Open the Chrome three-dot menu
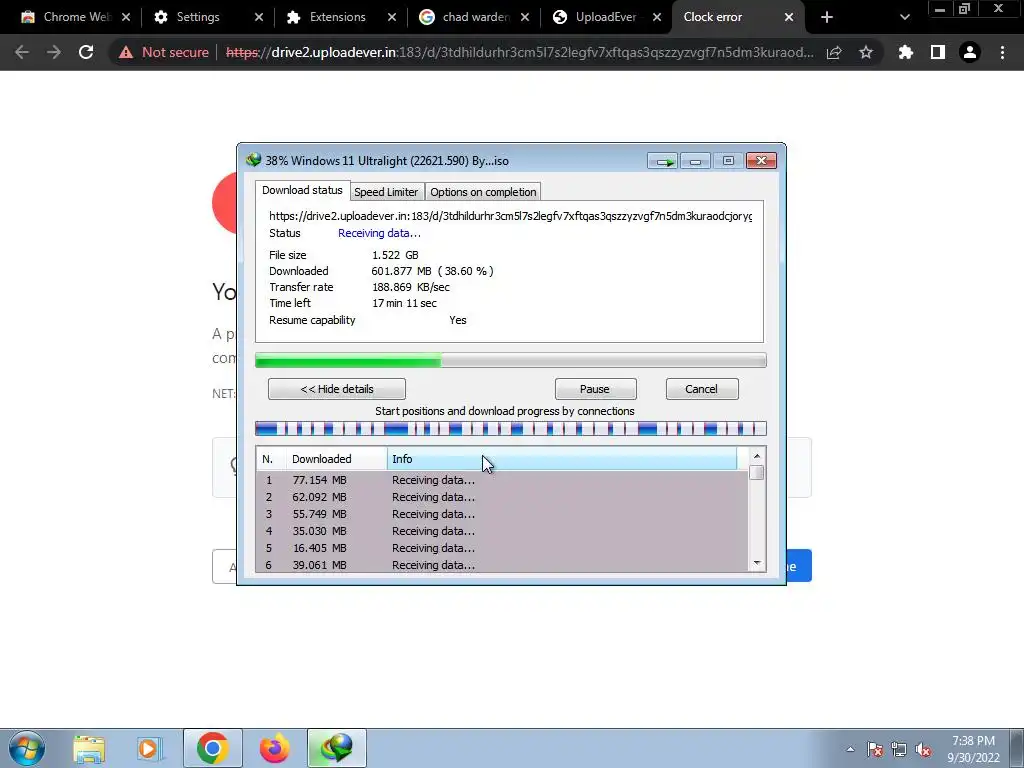1024x768 pixels. click(x=1002, y=52)
